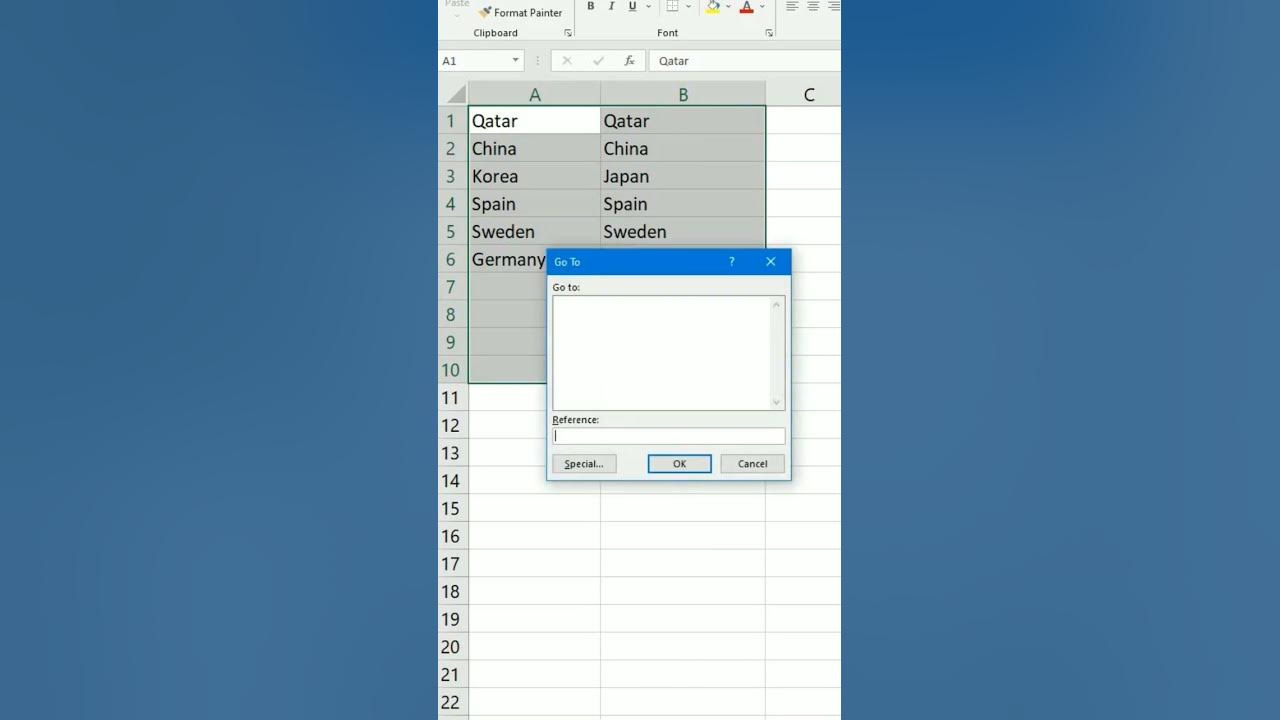Toggle Bold formatting

click(591, 6)
